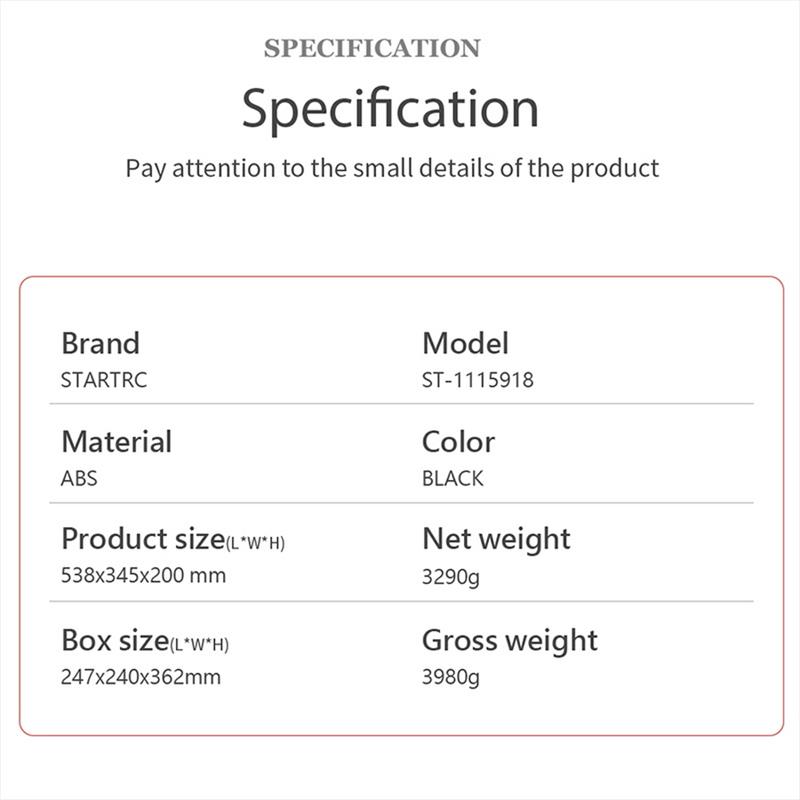Click the Brand label

100,343
